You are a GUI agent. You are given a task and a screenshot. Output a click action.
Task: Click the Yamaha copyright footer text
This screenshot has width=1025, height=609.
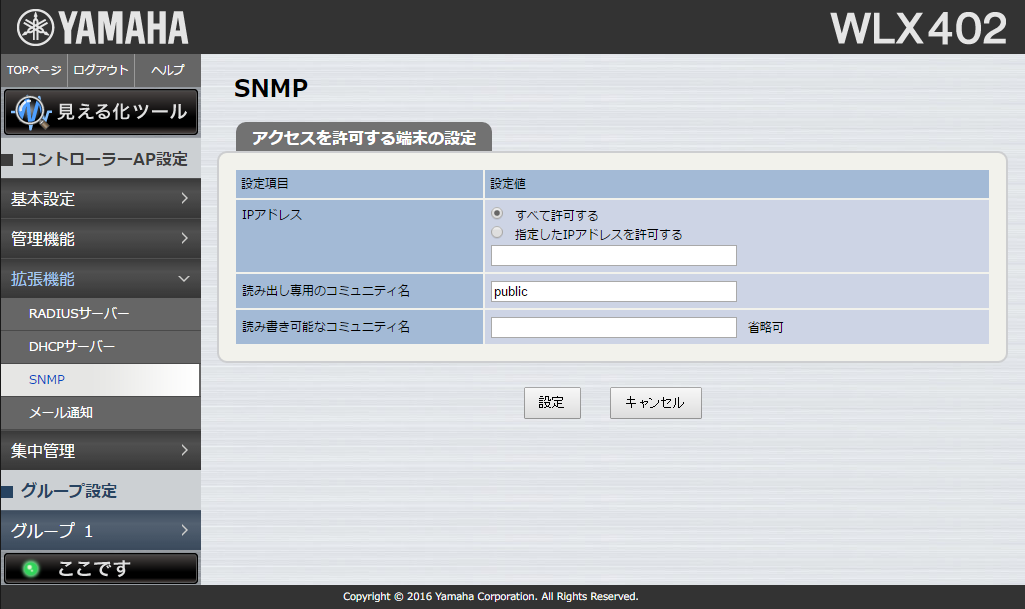tap(490, 597)
